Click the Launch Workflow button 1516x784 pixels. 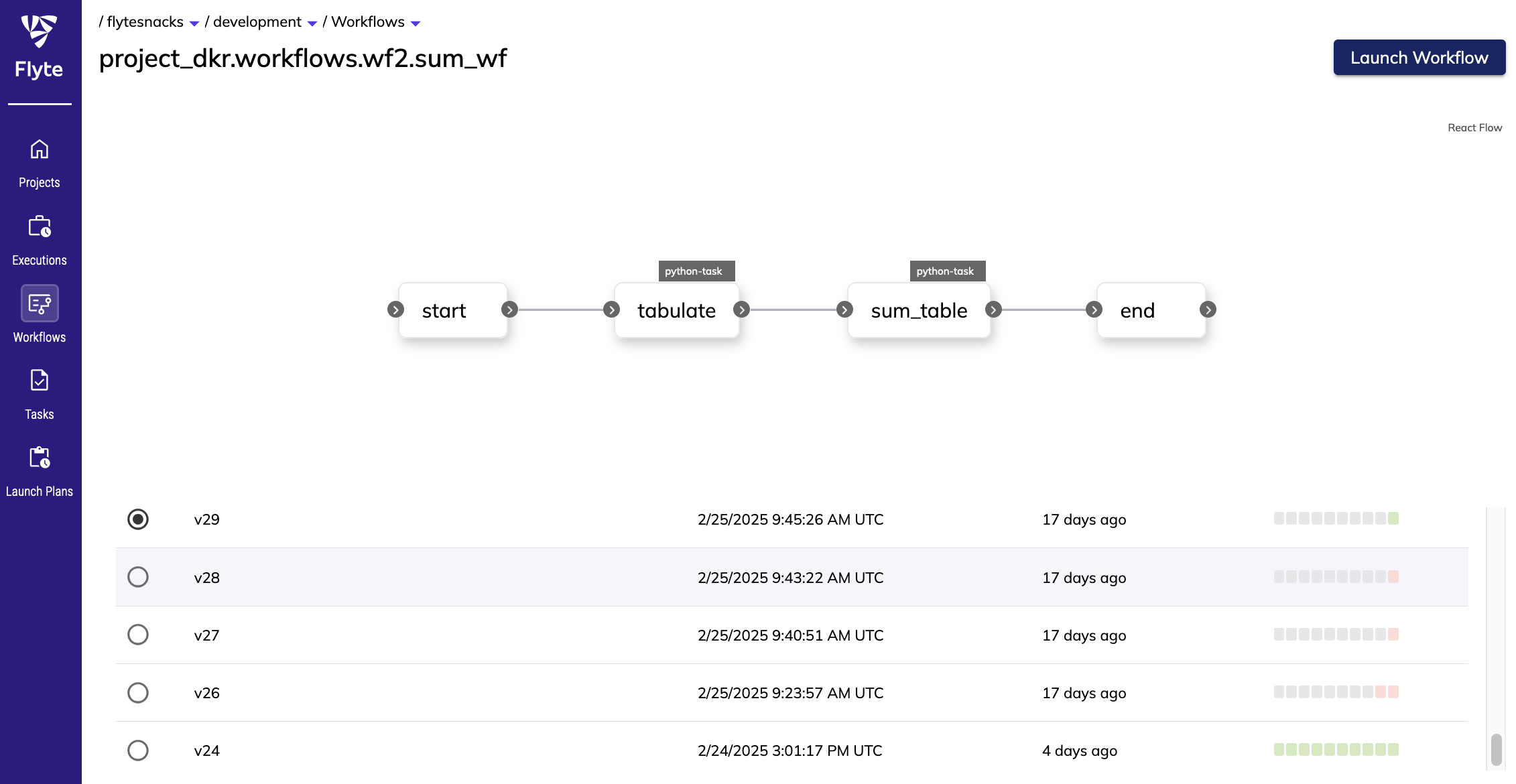click(x=1419, y=58)
